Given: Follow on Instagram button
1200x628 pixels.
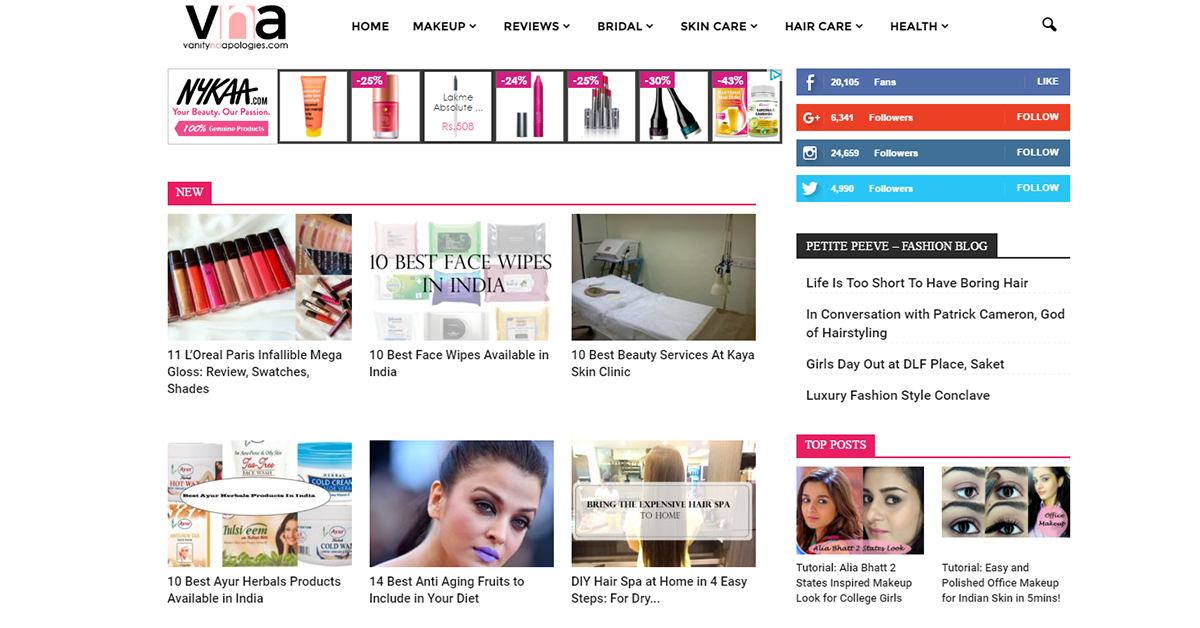Looking at the screenshot, I should click(1037, 153).
